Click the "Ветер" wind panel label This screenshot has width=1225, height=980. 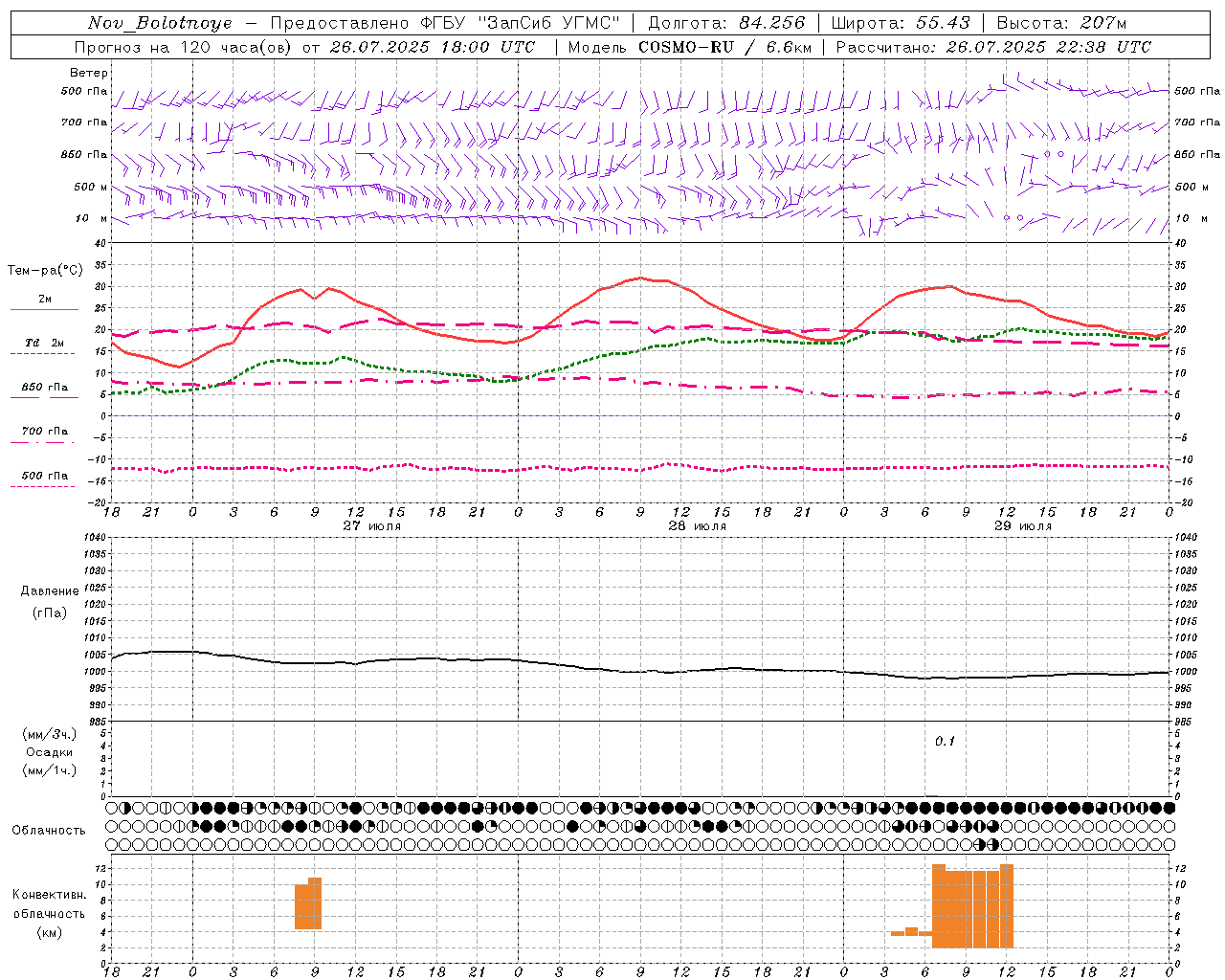point(89,73)
